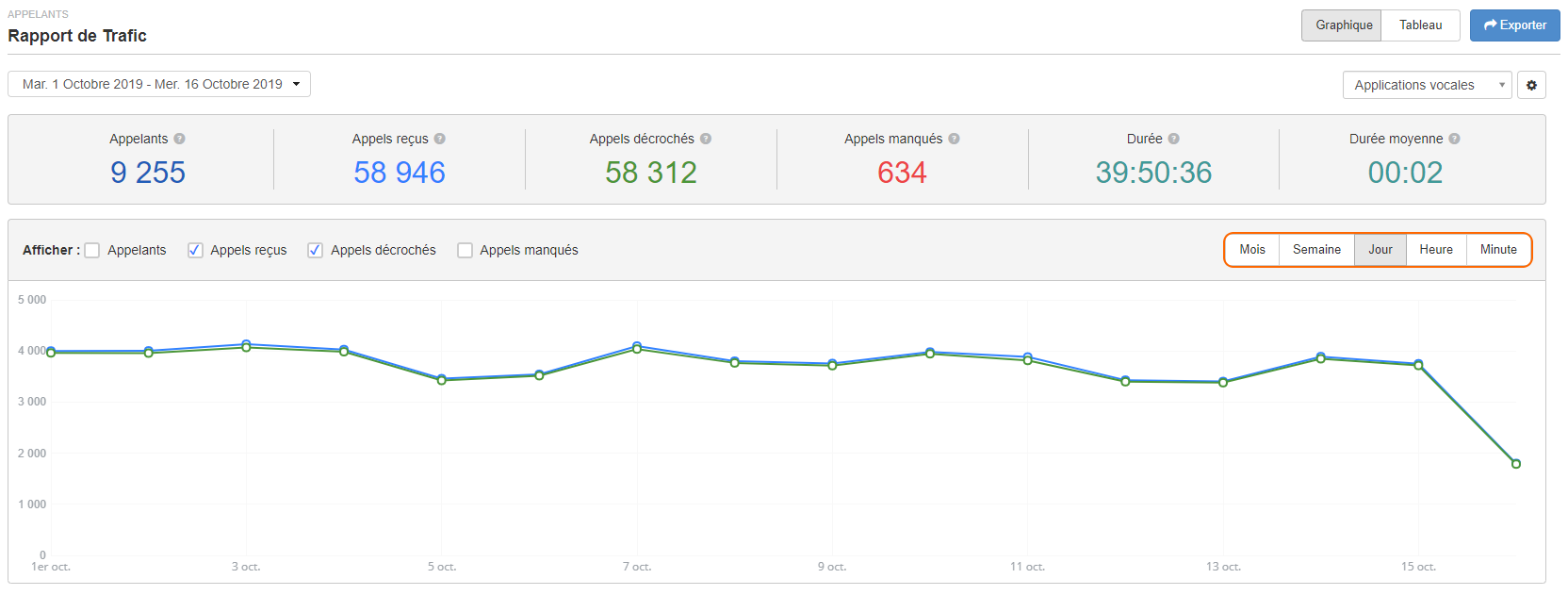Click the Exporter button
This screenshot has height=595, width=1568.
tap(1514, 25)
